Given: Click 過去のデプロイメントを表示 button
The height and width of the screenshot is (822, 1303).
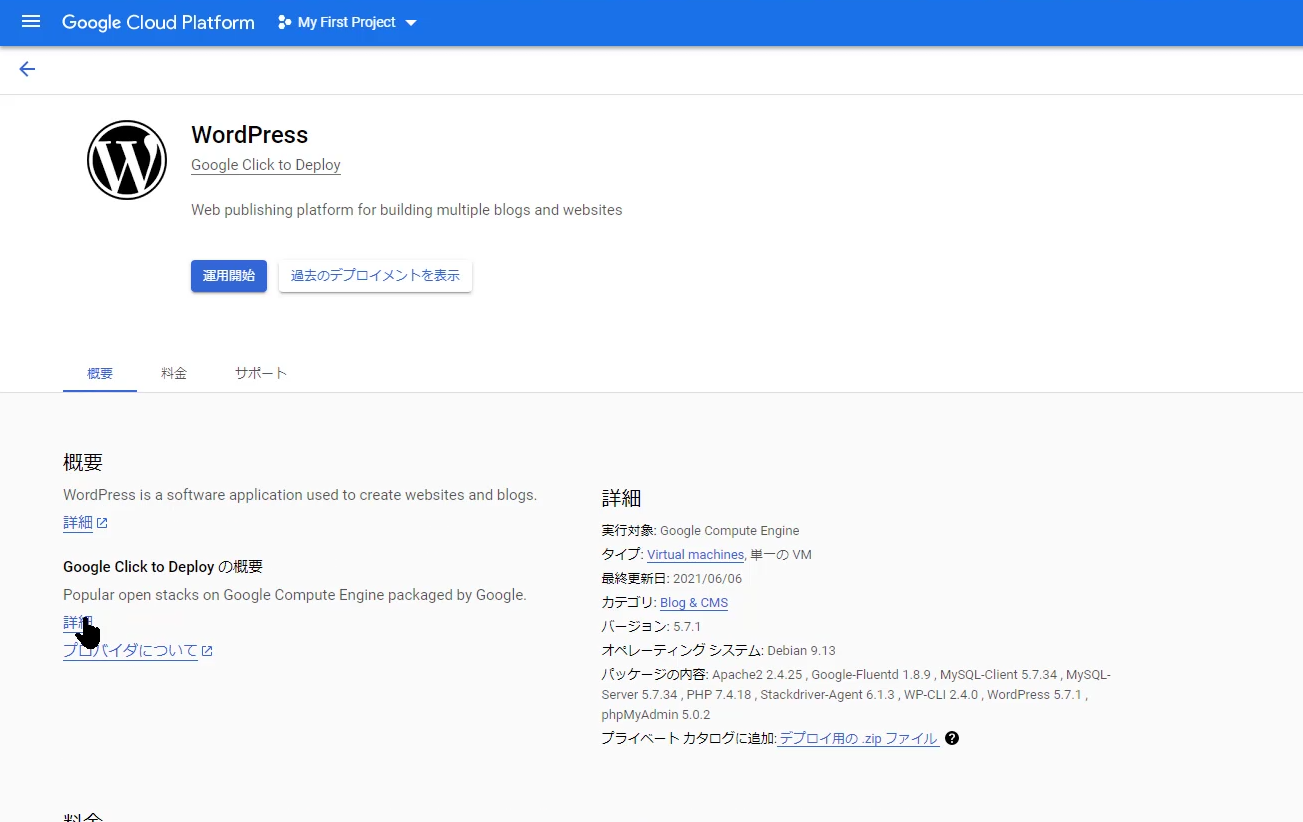Looking at the screenshot, I should point(375,276).
